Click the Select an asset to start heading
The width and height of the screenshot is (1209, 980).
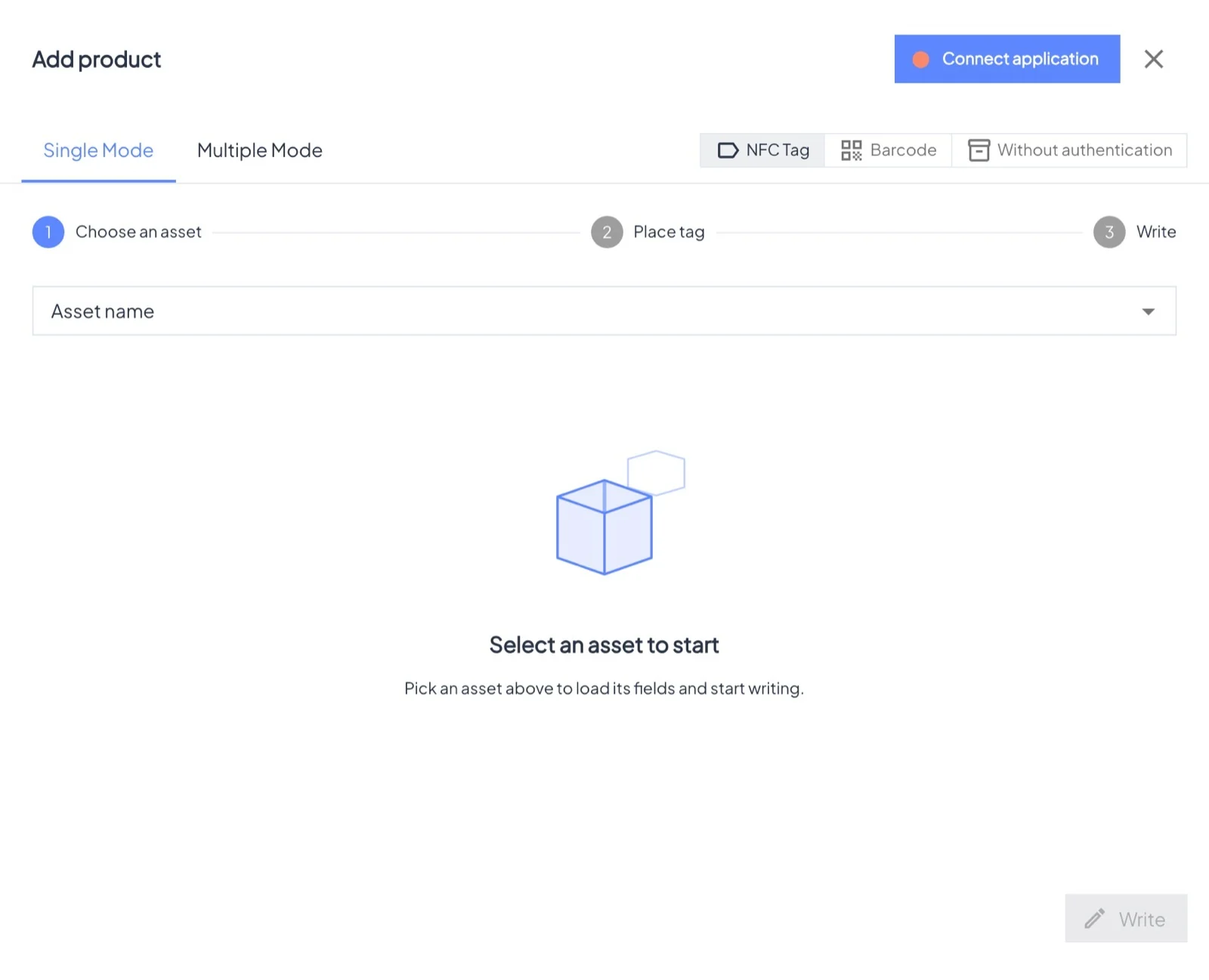(604, 645)
